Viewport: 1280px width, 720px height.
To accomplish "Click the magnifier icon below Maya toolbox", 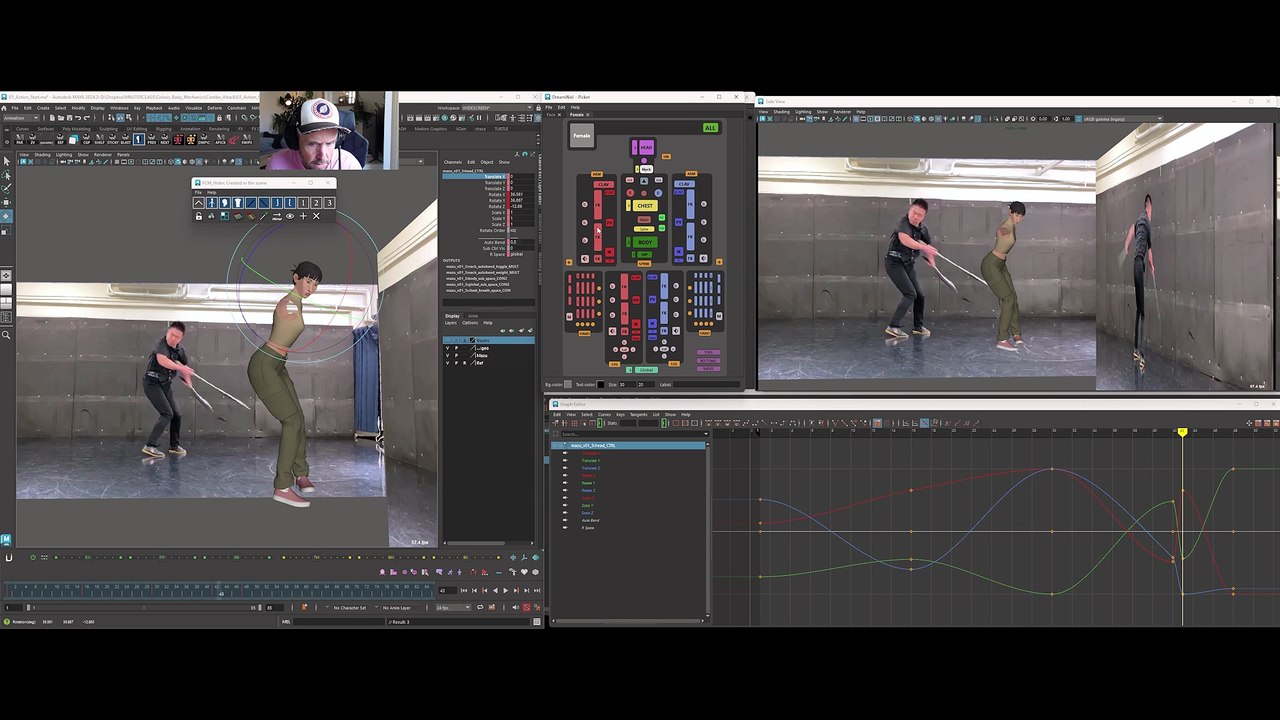I will (x=6, y=335).
